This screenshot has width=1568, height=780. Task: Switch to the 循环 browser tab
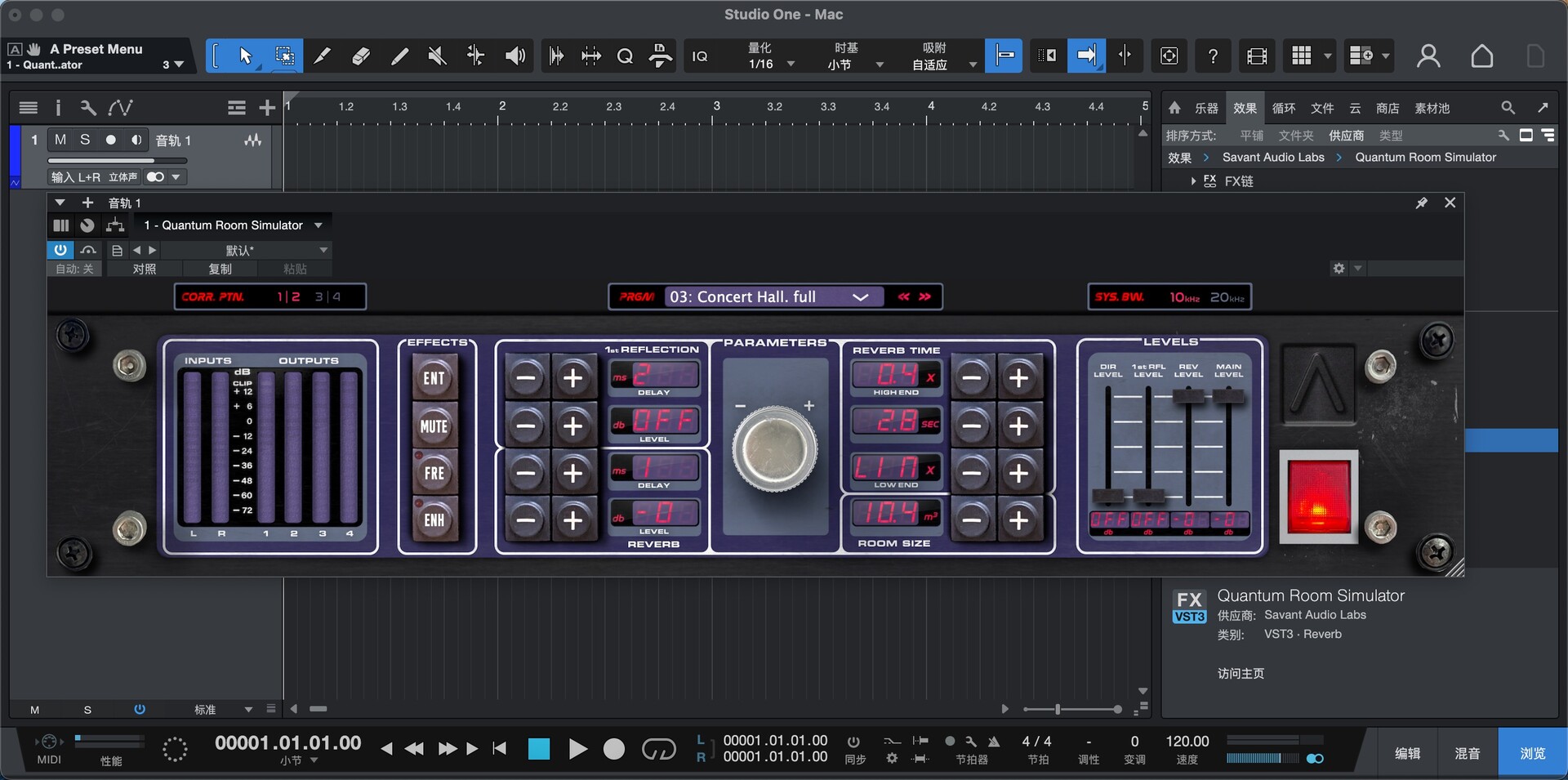(1284, 108)
